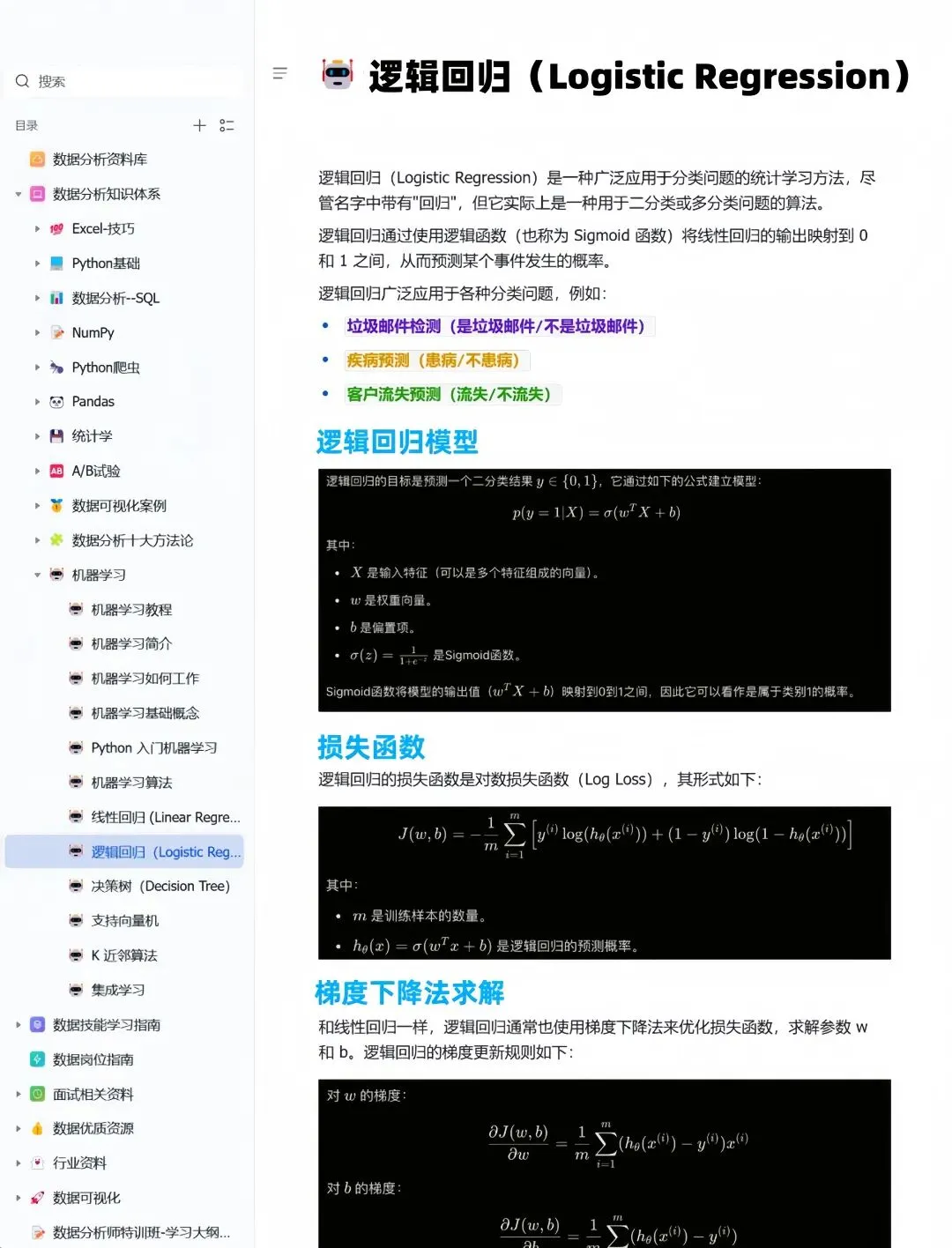Screen dimensions: 952x1248
Task: Click the 数据可视化案例 medal icon
Action: tap(56, 505)
